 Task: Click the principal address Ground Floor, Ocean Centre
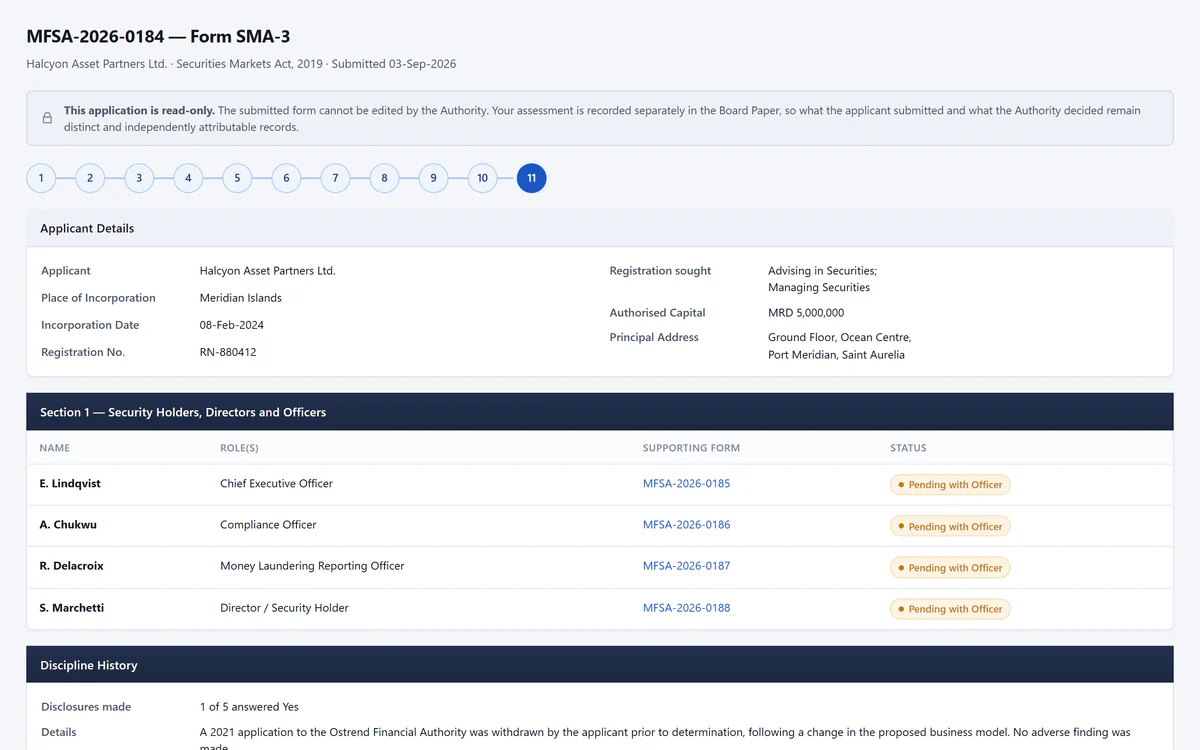point(839,337)
